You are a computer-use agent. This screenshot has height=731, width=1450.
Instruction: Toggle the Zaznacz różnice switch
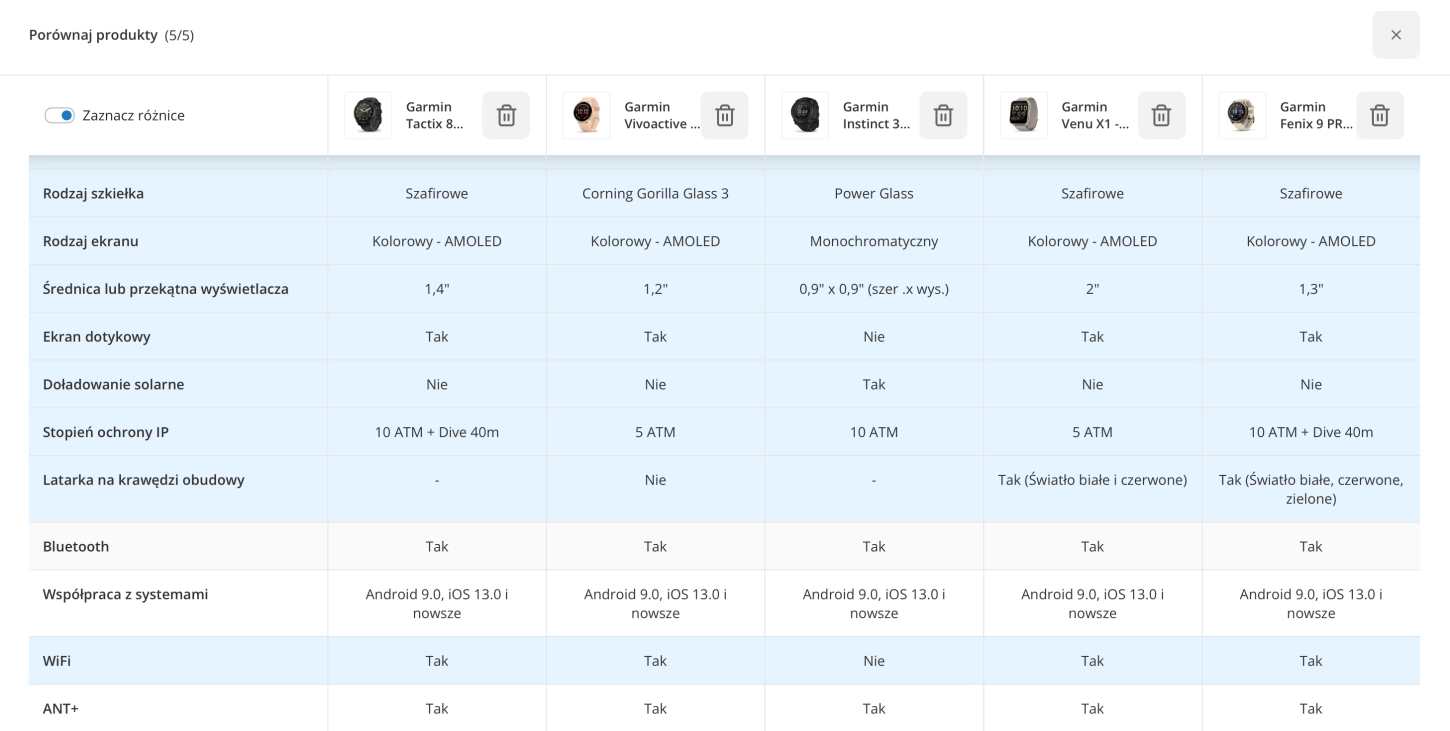pos(60,115)
